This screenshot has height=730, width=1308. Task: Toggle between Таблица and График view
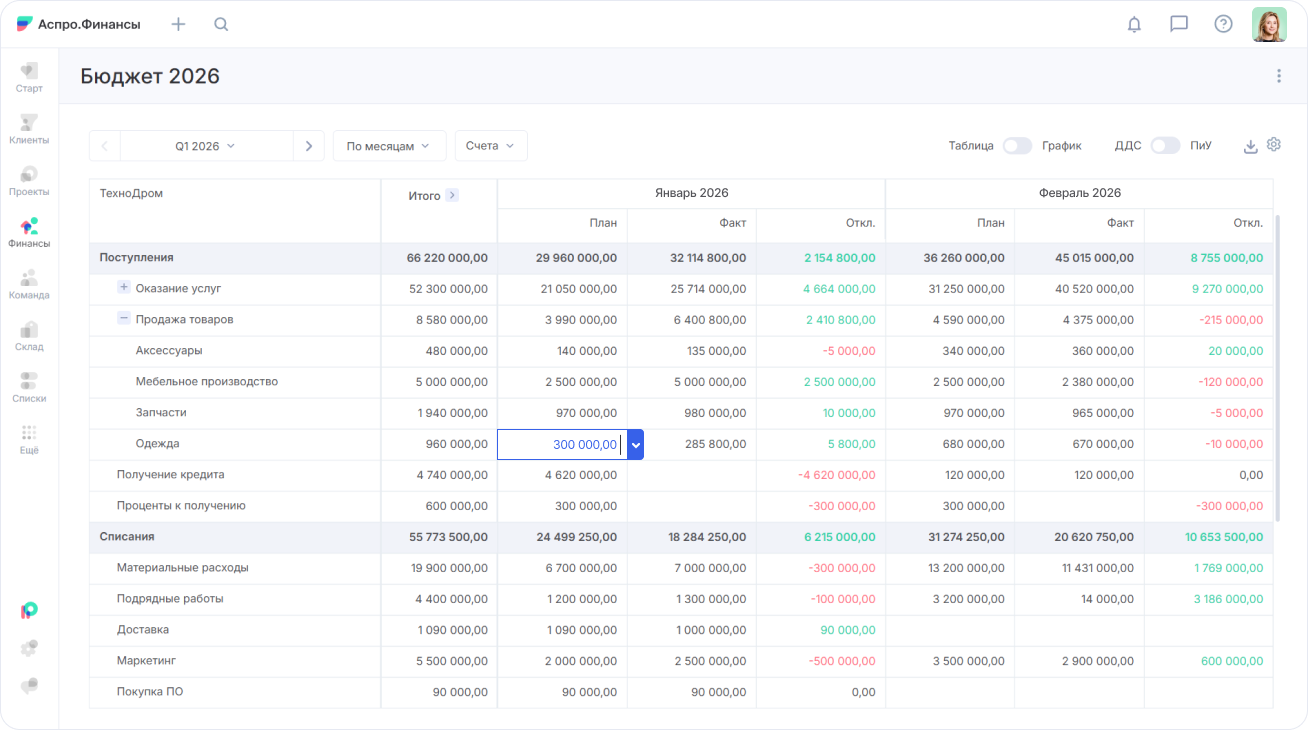click(1017, 146)
